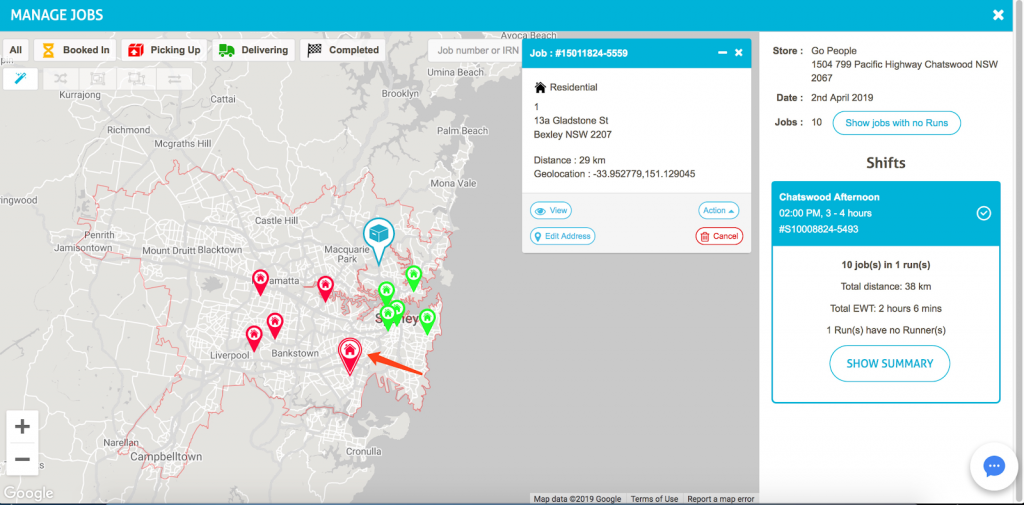Click the red pin left of Parramatta label
This screenshot has height=505, width=1024.
point(261,282)
